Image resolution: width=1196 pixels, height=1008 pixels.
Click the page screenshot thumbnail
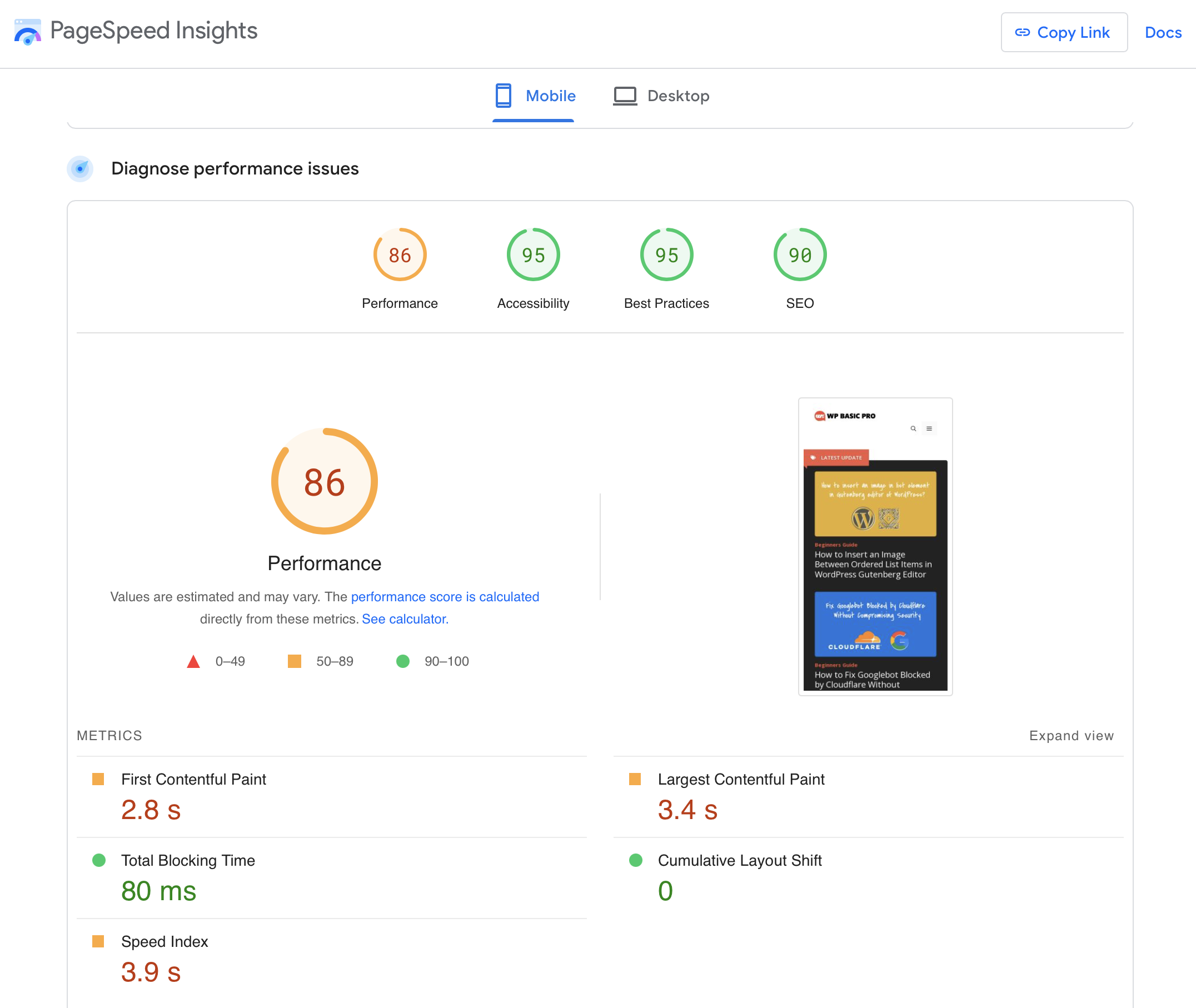tap(875, 546)
